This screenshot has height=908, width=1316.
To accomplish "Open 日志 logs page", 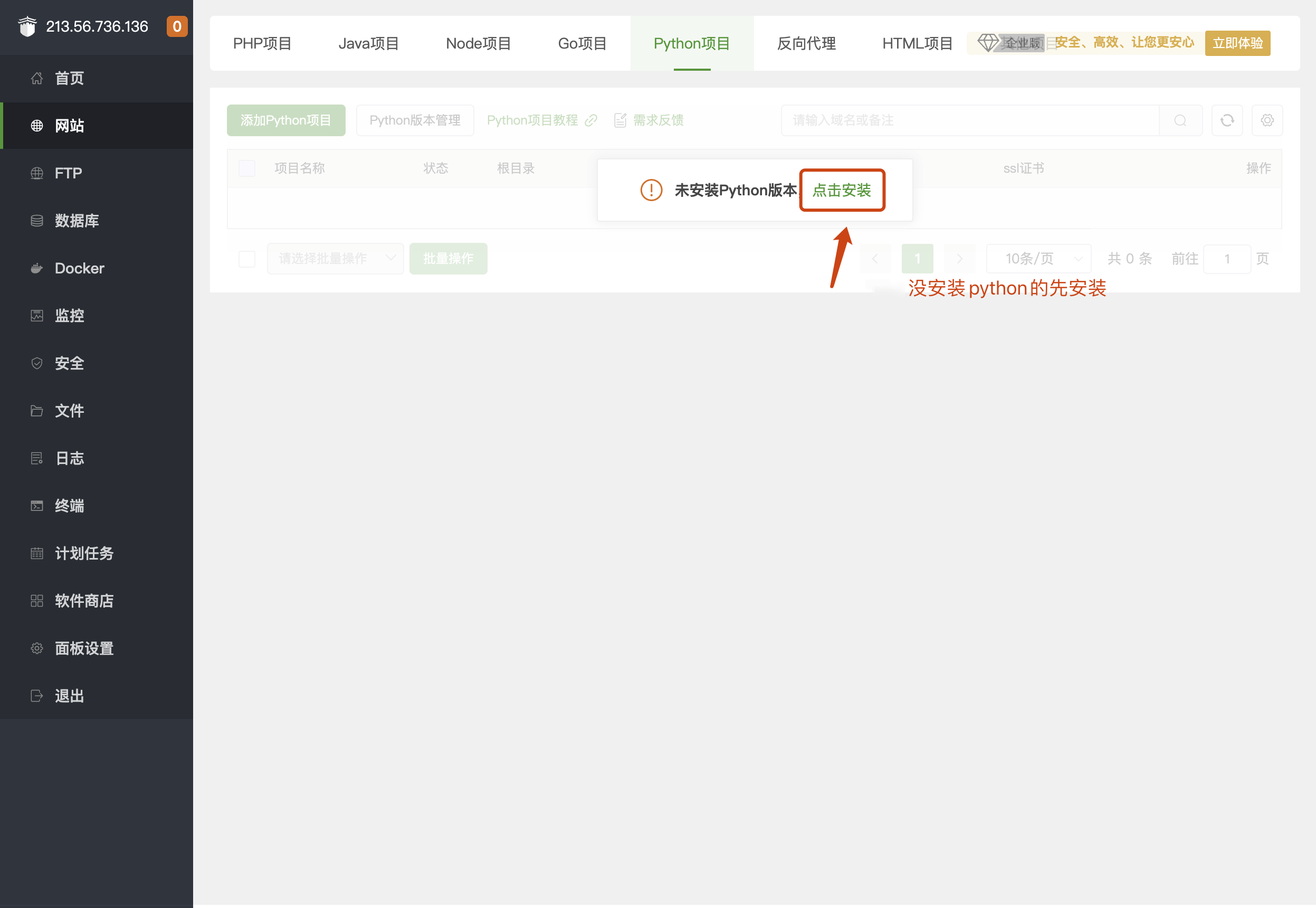I will pos(97,458).
